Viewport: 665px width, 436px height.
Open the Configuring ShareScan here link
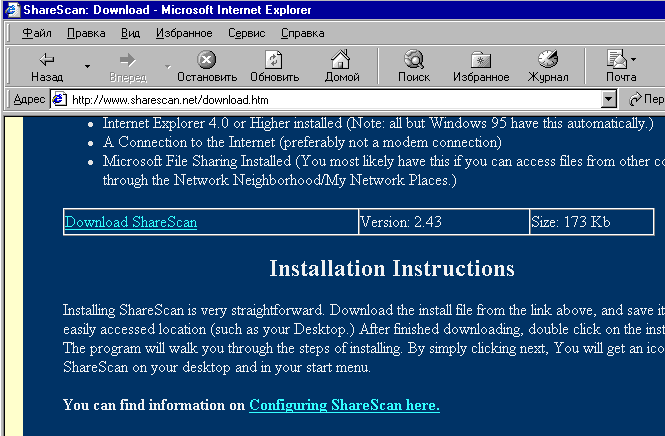click(344, 405)
